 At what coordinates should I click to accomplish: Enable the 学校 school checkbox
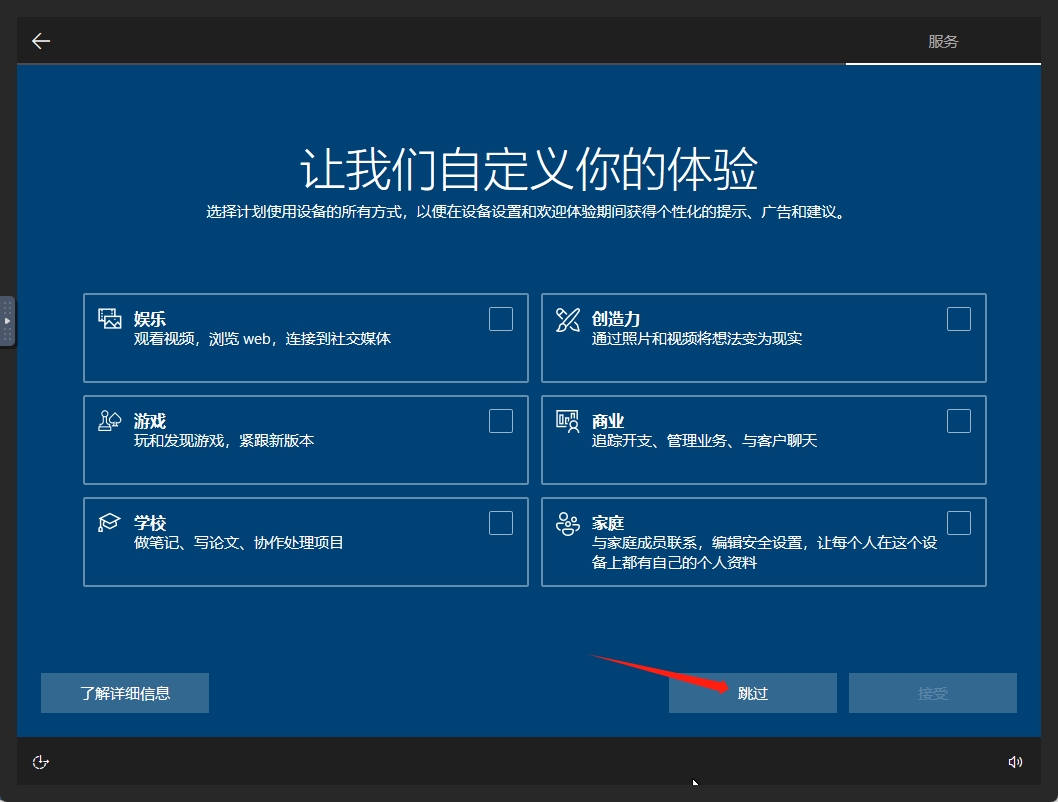click(x=500, y=522)
